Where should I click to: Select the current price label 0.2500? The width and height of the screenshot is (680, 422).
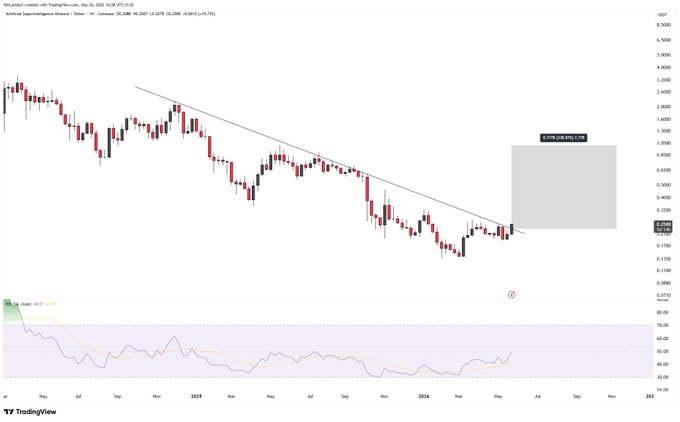[x=663, y=224]
